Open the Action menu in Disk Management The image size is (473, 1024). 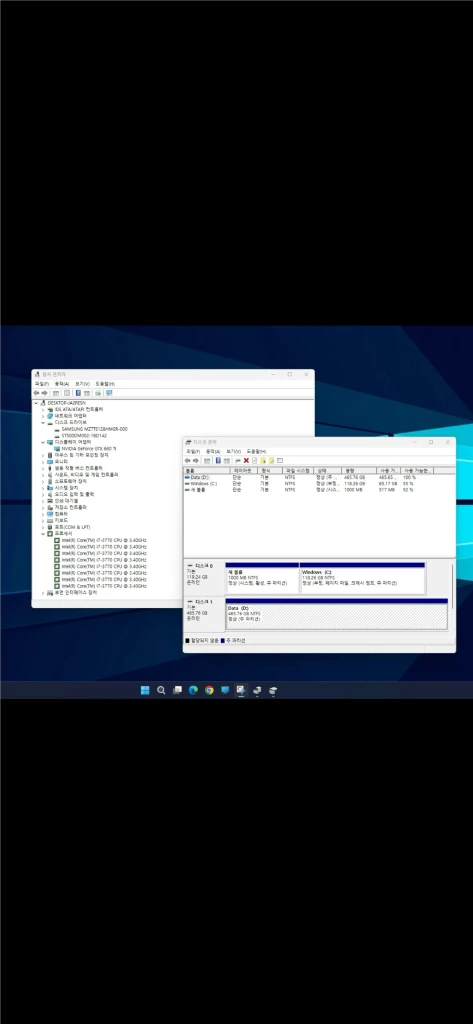pos(214,451)
